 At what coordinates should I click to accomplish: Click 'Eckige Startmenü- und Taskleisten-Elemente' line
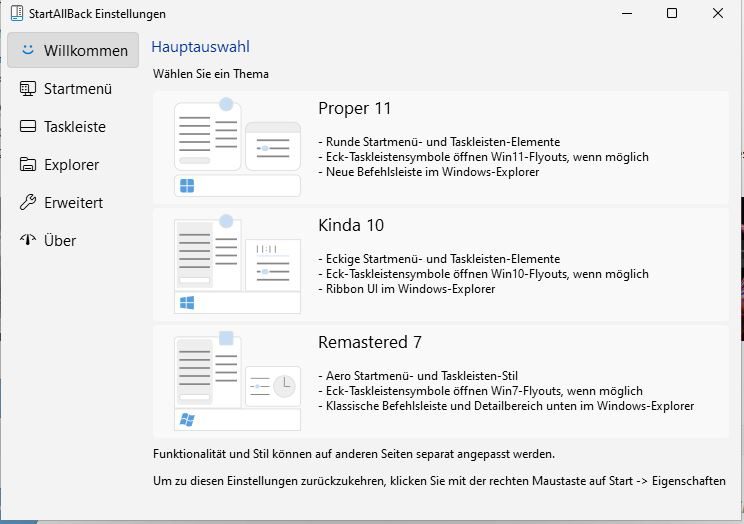[439, 259]
